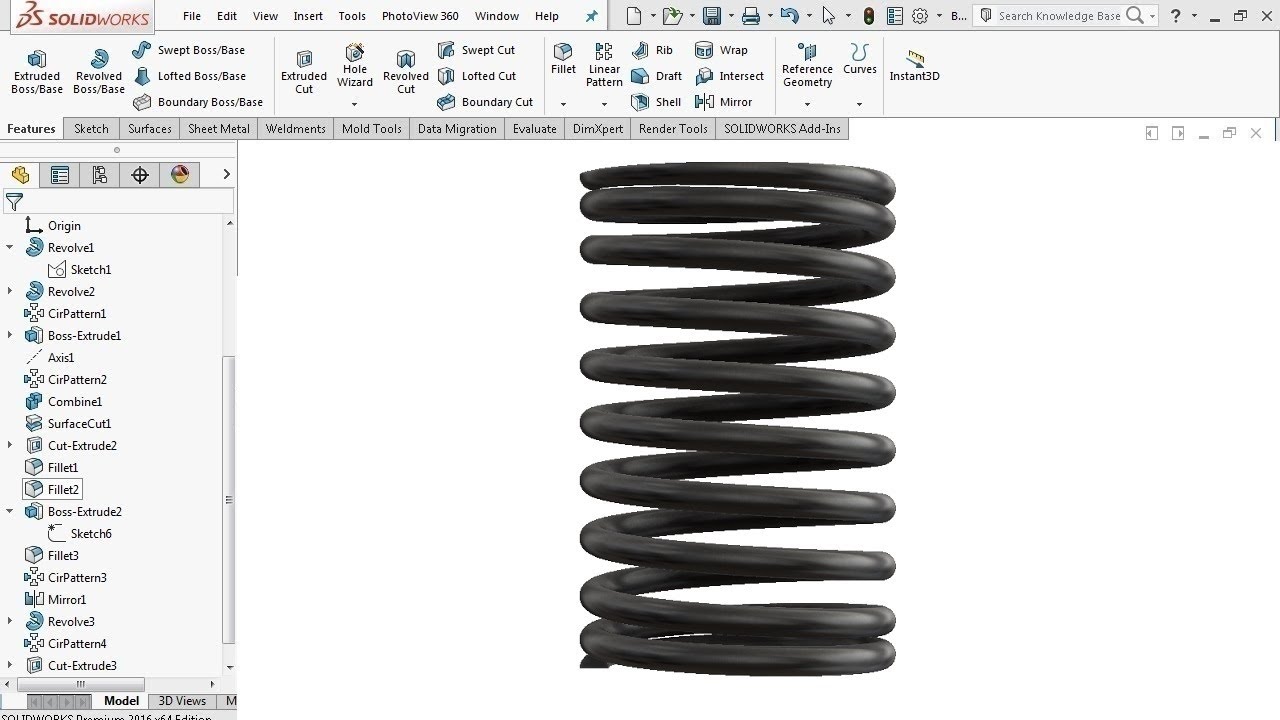Expand the Revolve2 tree node
The image size is (1280, 720).
[10, 291]
